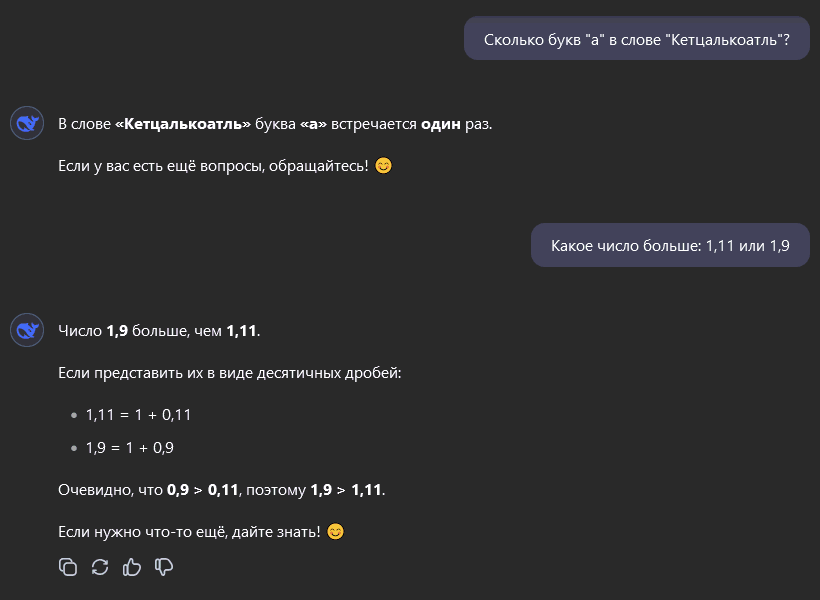Copy the last response with the copy icon
Viewport: 820px width, 600px height.
(x=68, y=567)
